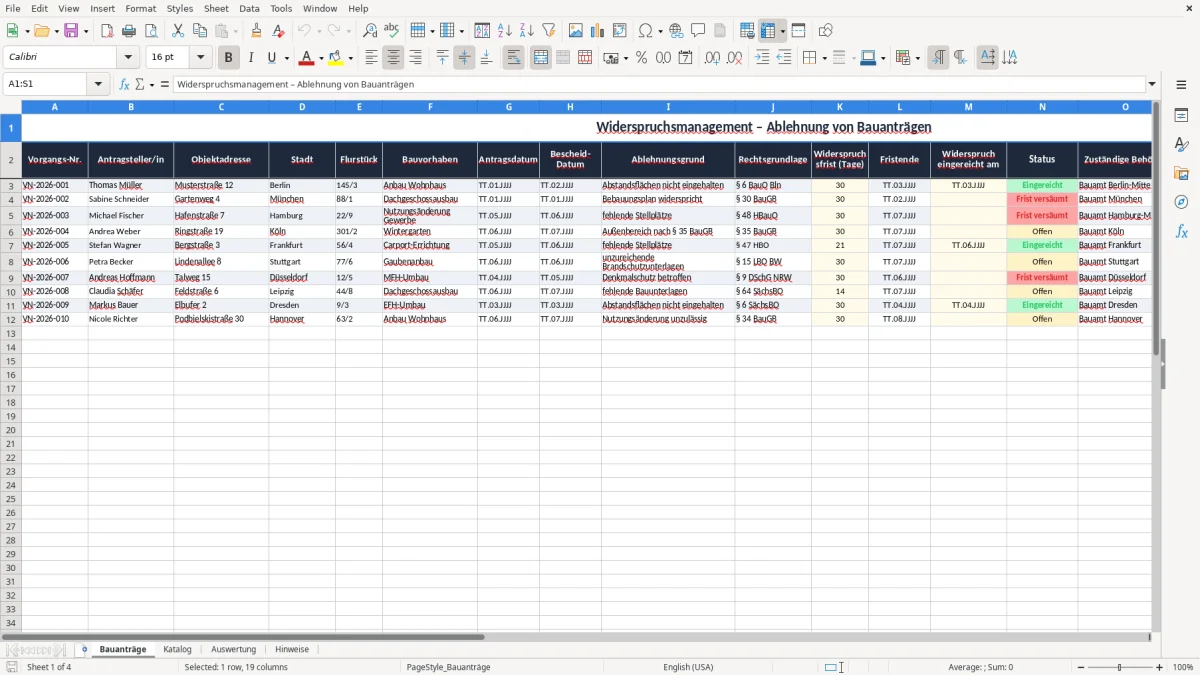Toggle Freeze Rows and Columns
This screenshot has height=675, width=1200.
768,31
